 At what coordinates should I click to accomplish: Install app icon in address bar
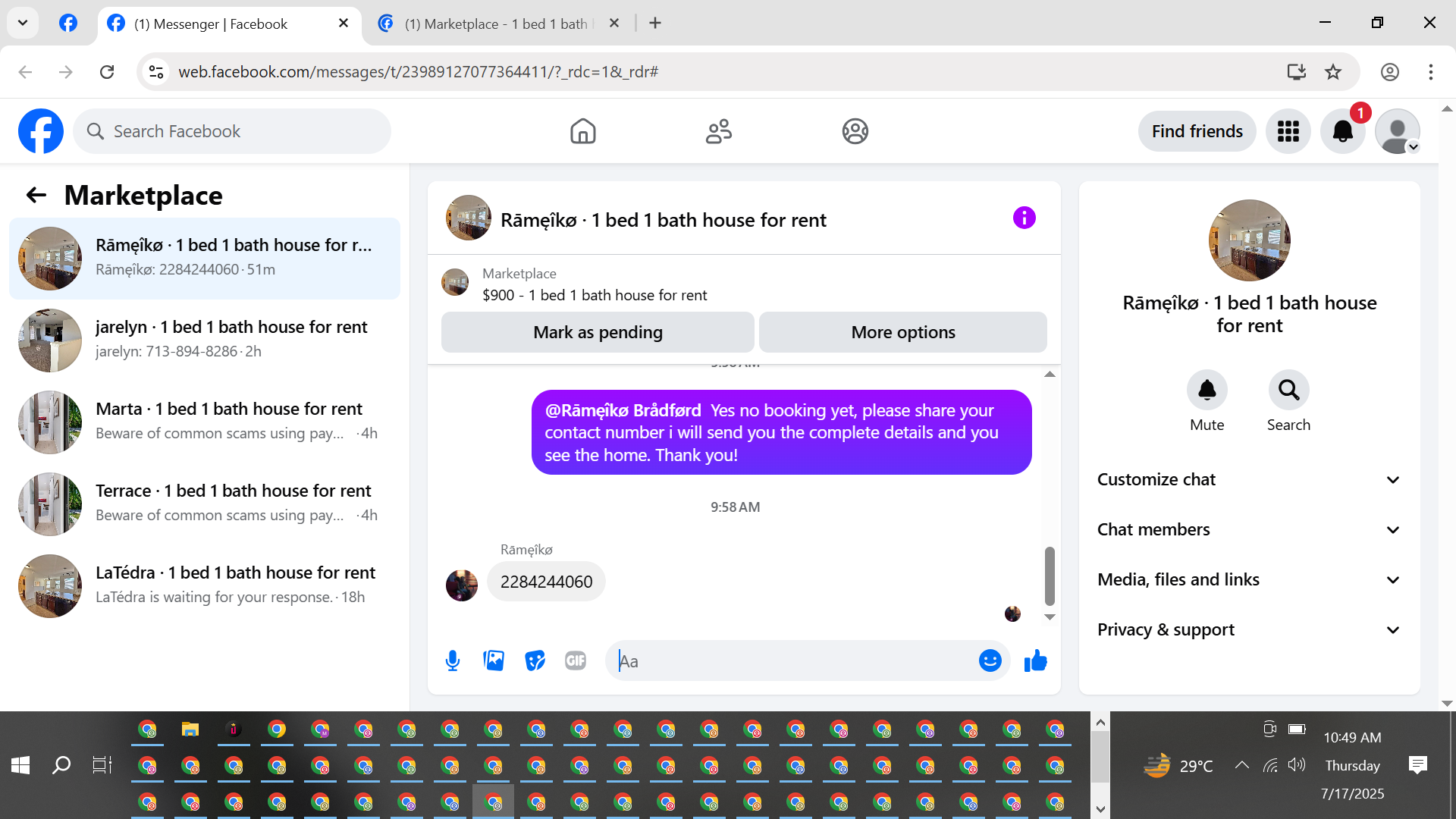pyautogui.click(x=1296, y=72)
